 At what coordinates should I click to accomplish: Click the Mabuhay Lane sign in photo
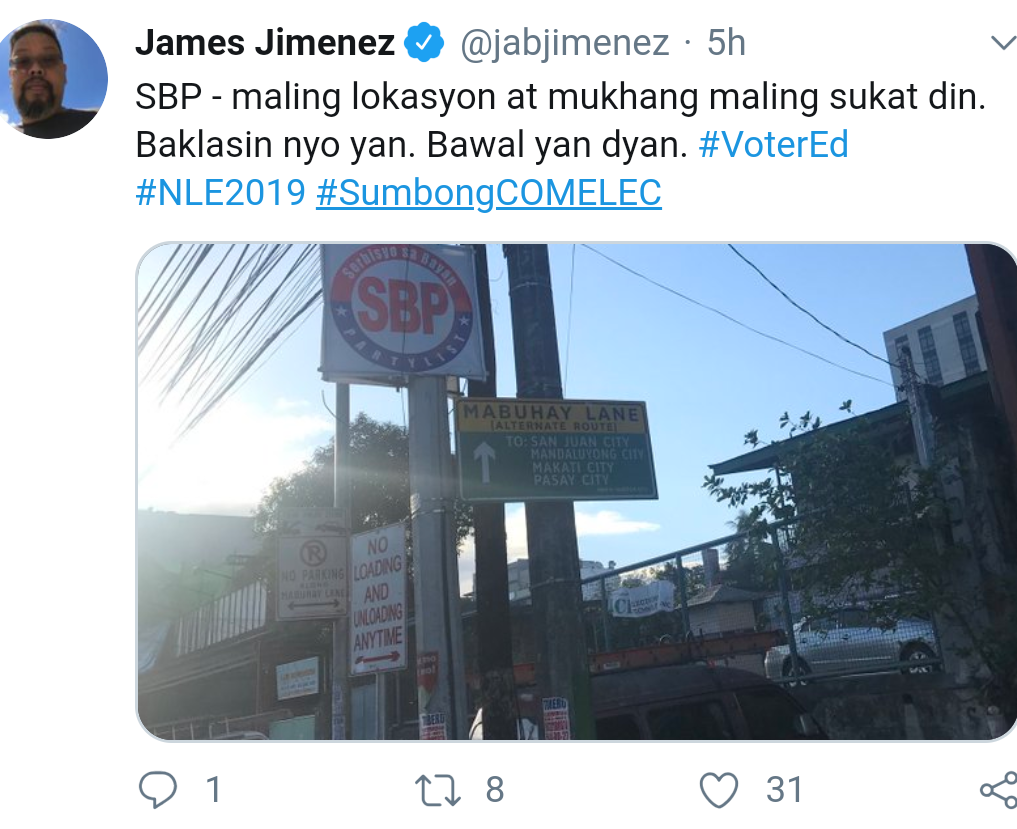[556, 449]
